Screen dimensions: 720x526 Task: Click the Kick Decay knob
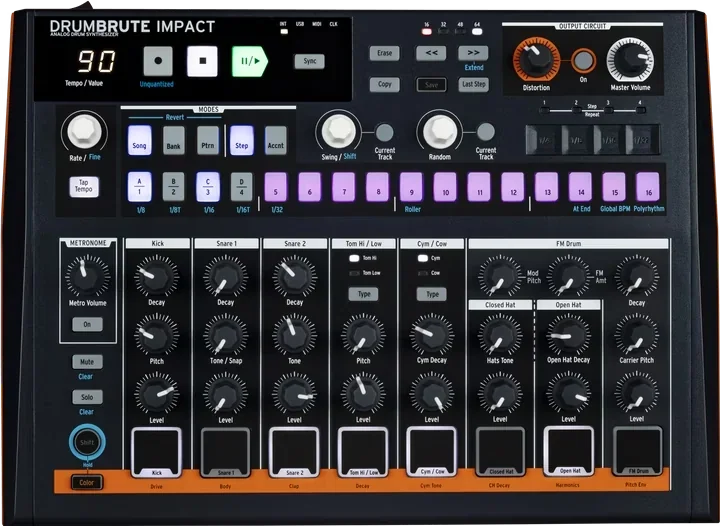tap(157, 277)
